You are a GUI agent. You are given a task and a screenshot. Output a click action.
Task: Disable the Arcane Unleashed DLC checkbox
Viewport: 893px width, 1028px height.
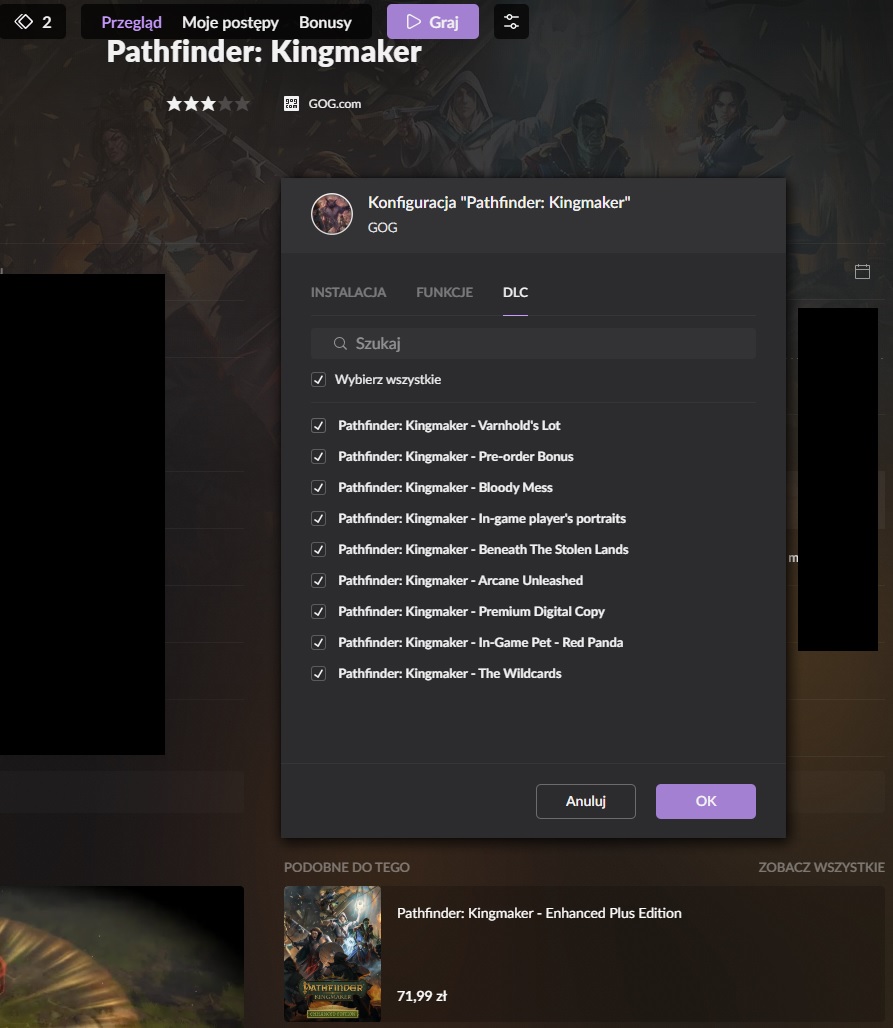pos(319,581)
